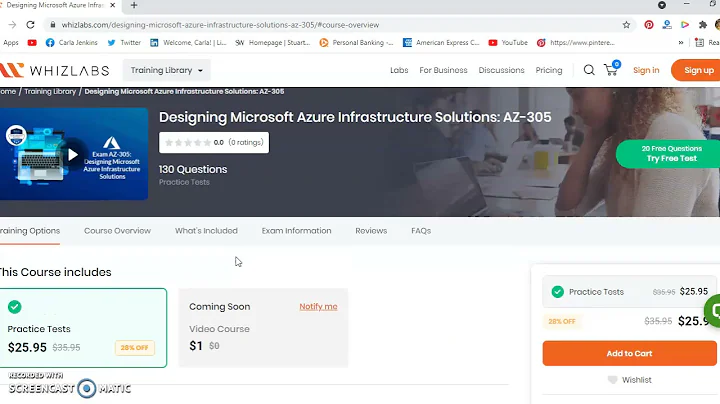Click the Add to Cart button
Viewport: 720px width, 404px height.
pos(629,354)
